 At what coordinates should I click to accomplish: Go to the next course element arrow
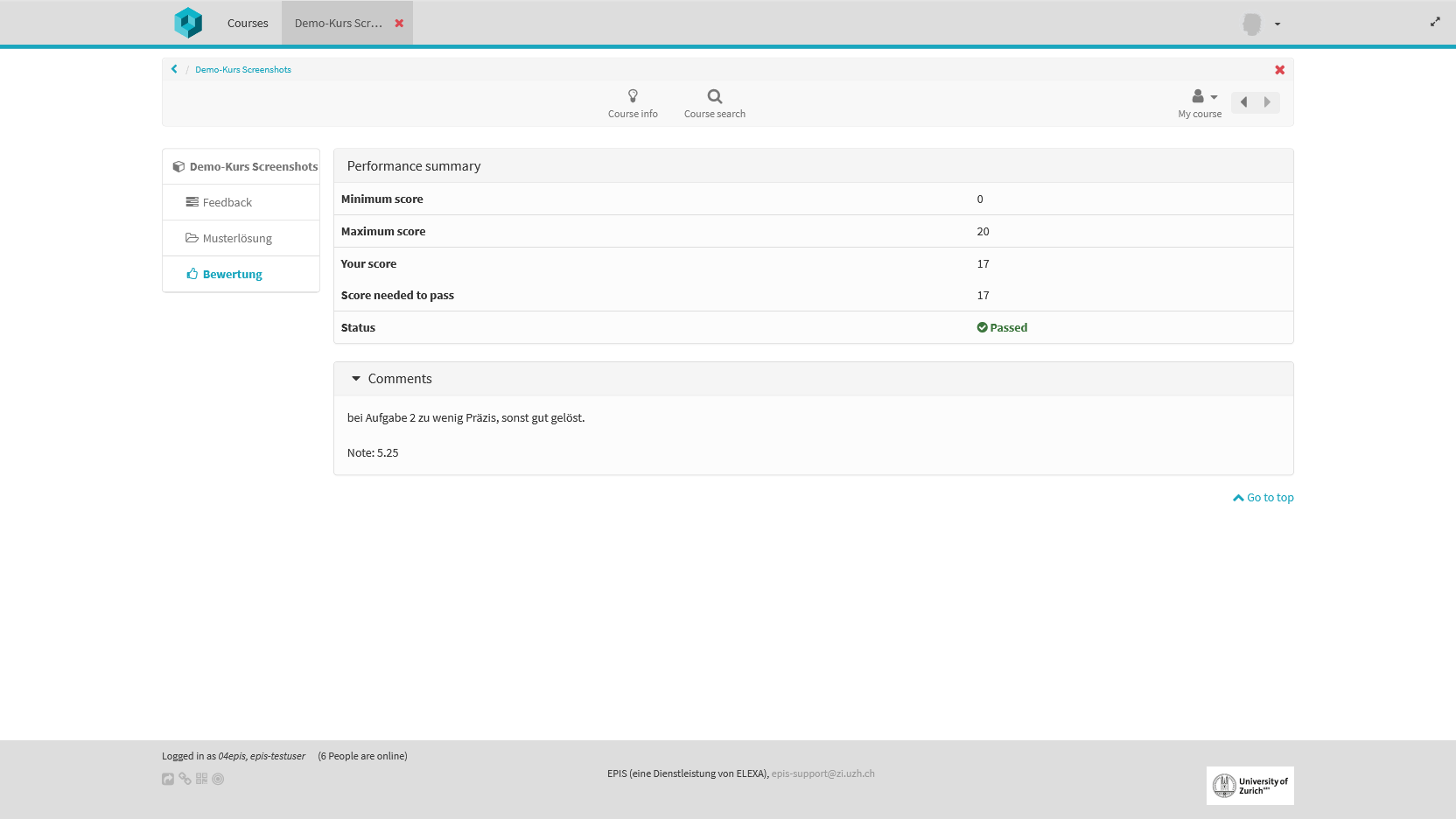[x=1267, y=102]
